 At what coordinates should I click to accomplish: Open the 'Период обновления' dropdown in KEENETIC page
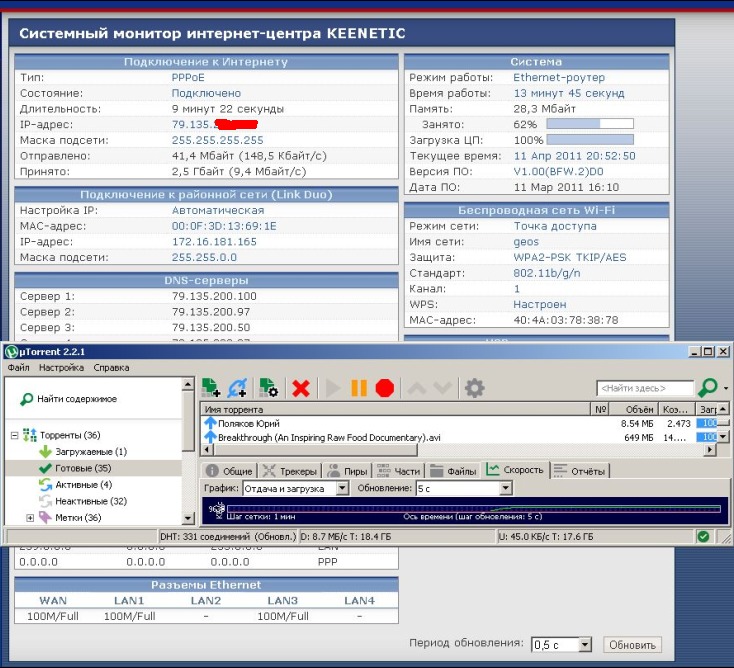(x=561, y=645)
